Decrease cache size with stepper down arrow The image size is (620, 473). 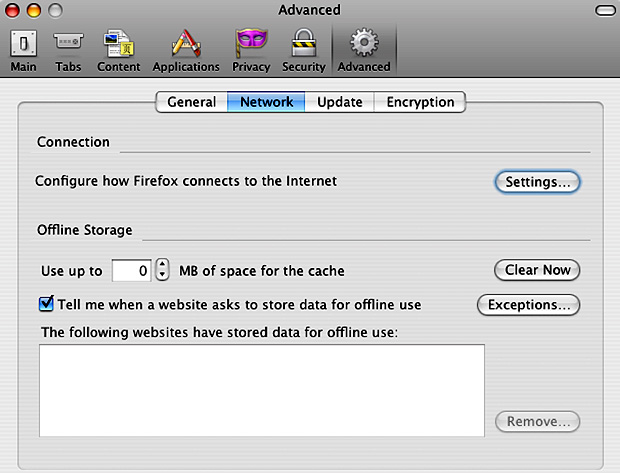162,275
